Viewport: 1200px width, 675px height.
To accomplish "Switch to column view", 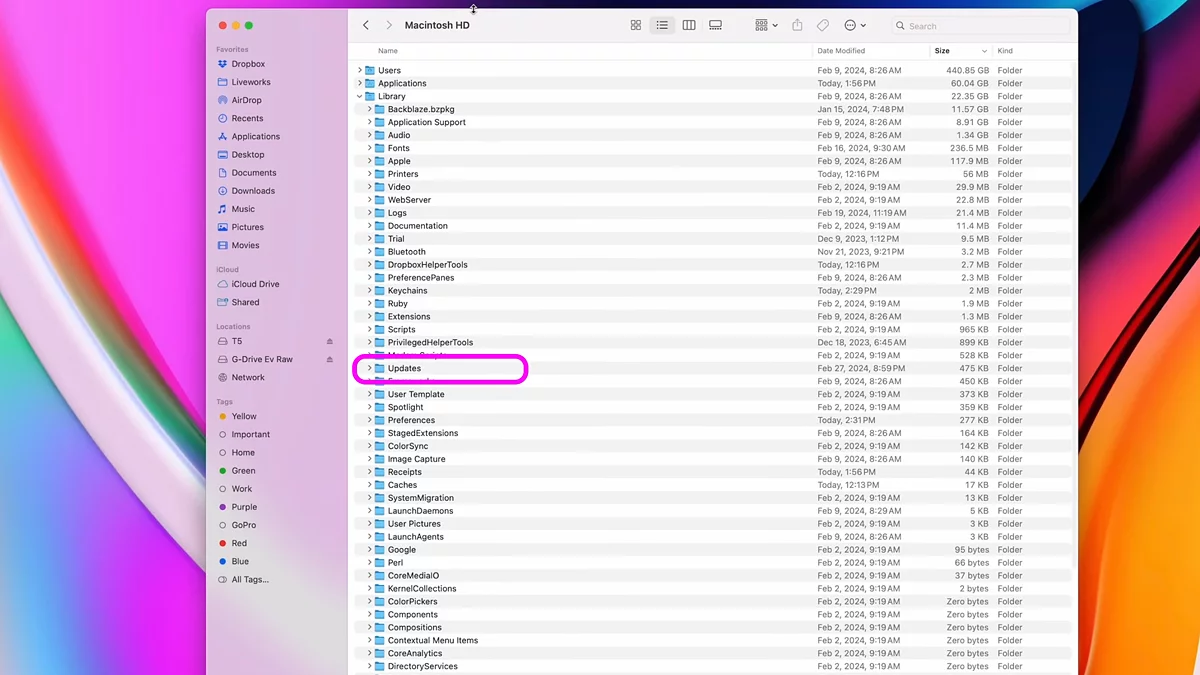I will pyautogui.click(x=689, y=25).
